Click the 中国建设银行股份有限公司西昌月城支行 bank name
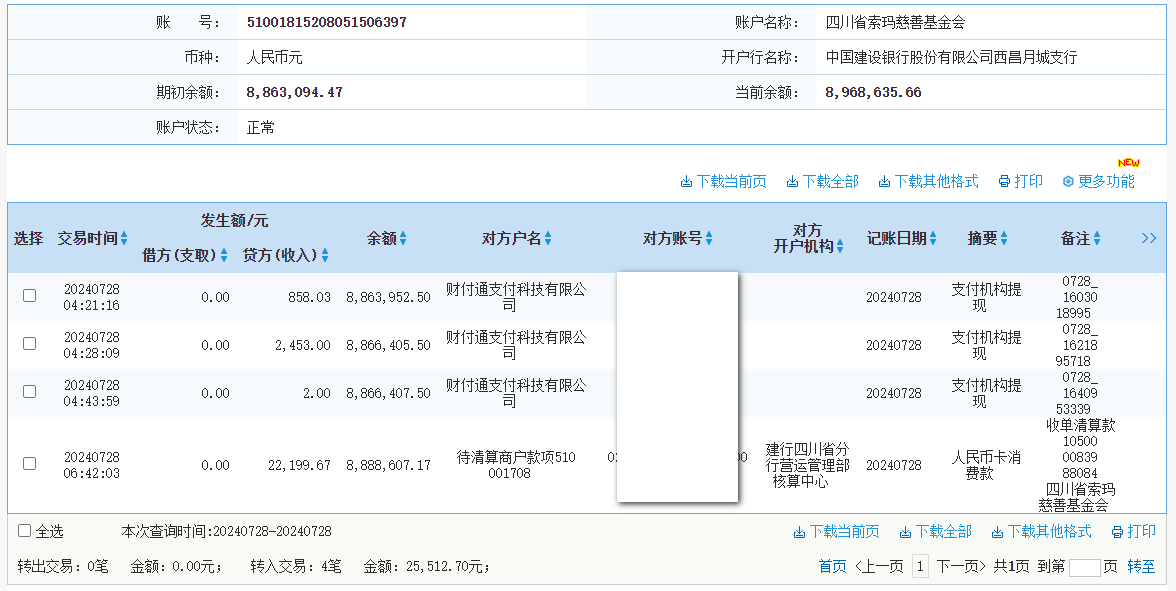 coord(951,57)
